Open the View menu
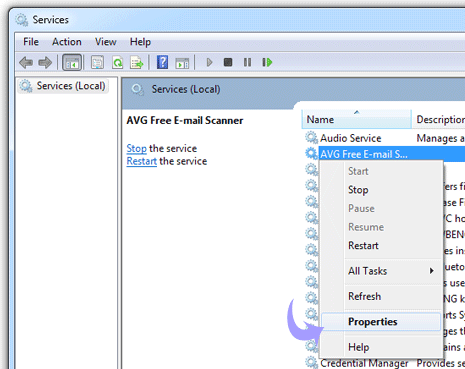The height and width of the screenshot is (369, 465). [x=106, y=42]
